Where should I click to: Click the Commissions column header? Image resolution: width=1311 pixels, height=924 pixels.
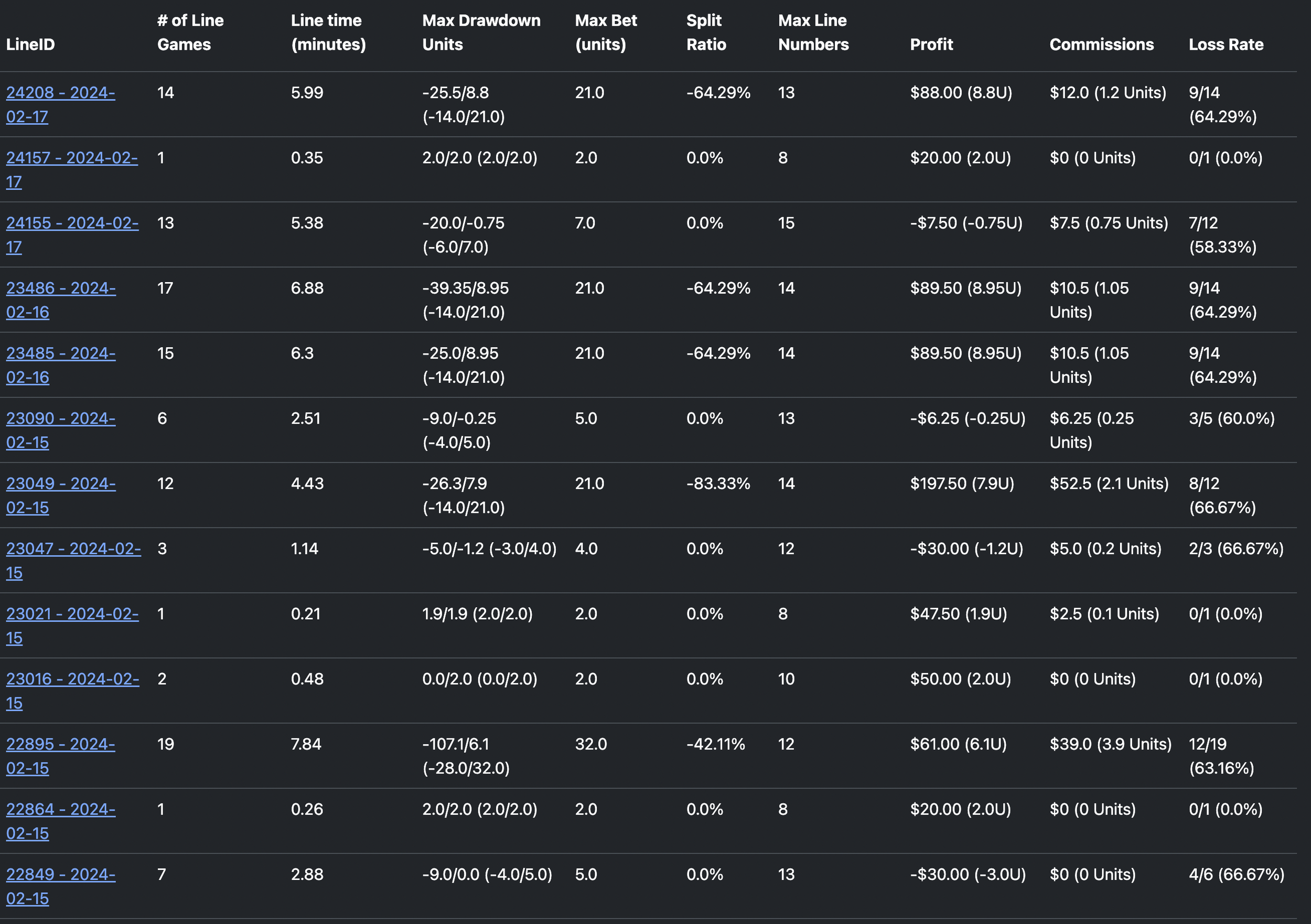pyautogui.click(x=1101, y=45)
